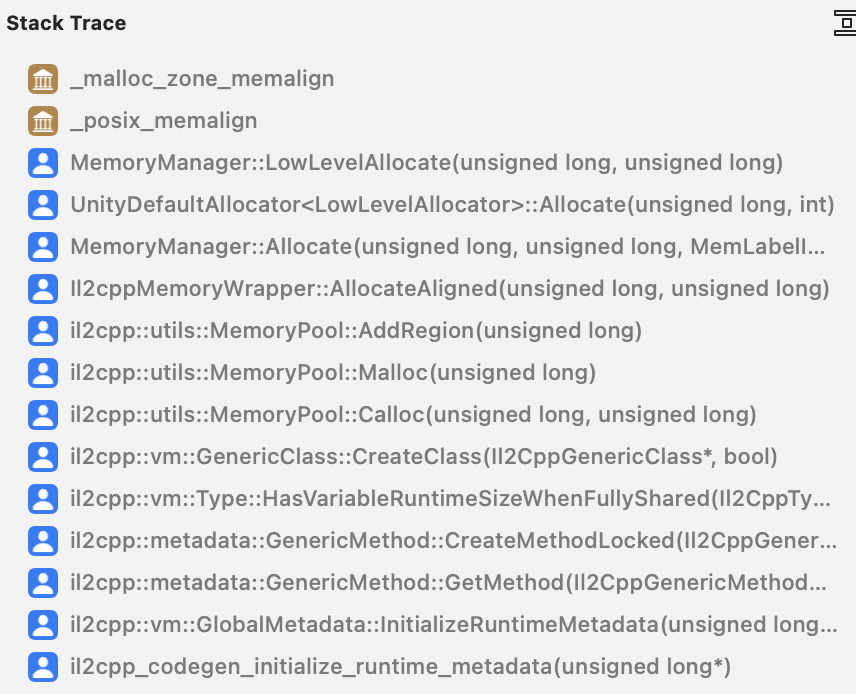Image resolution: width=856 pixels, height=694 pixels.
Task: Click the person icon next to UnityDefaultAllocator Allocate
Action: [43, 205]
